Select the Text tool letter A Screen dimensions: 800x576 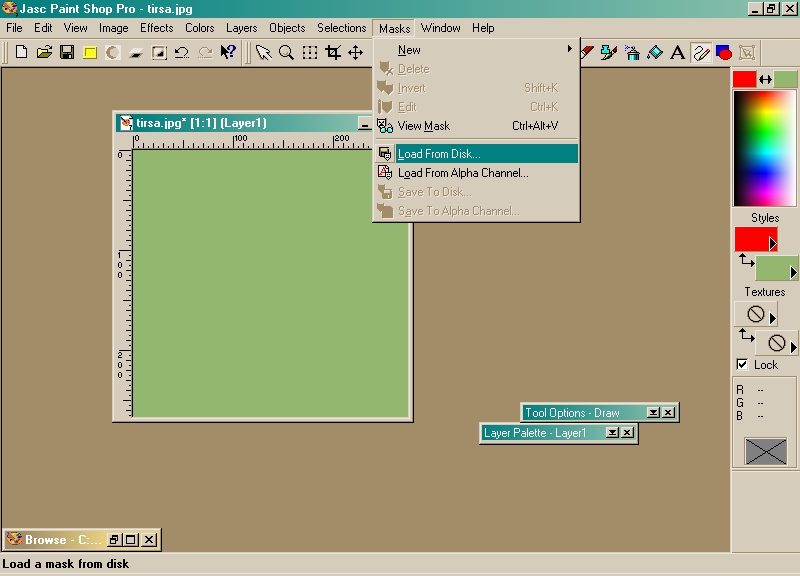coord(678,52)
